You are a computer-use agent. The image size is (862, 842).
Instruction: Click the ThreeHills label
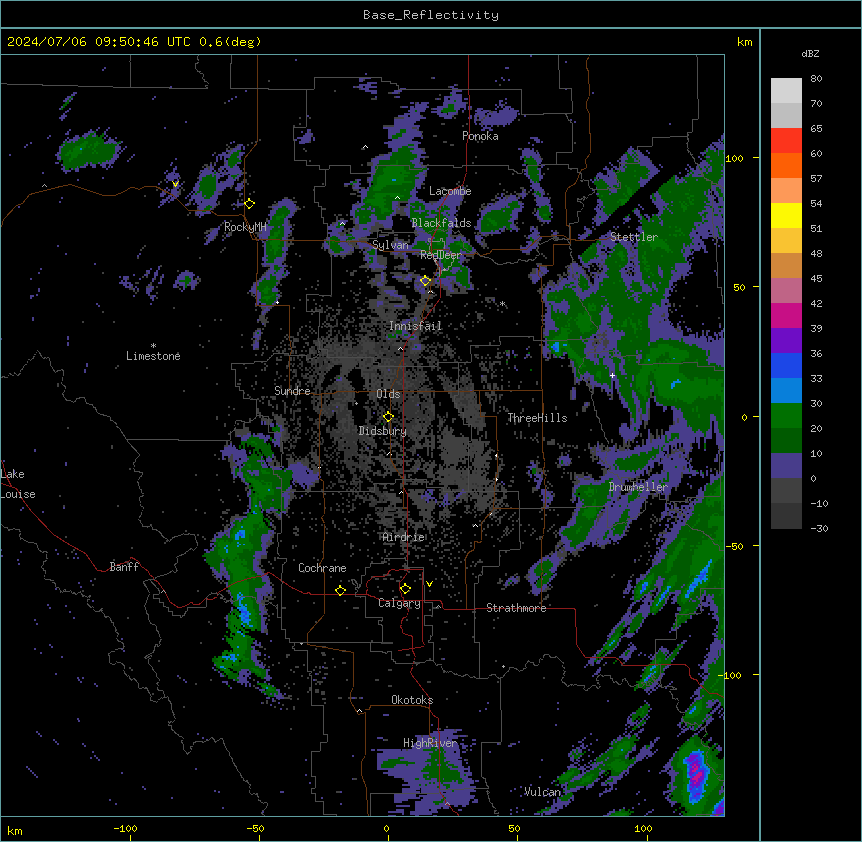click(537, 418)
